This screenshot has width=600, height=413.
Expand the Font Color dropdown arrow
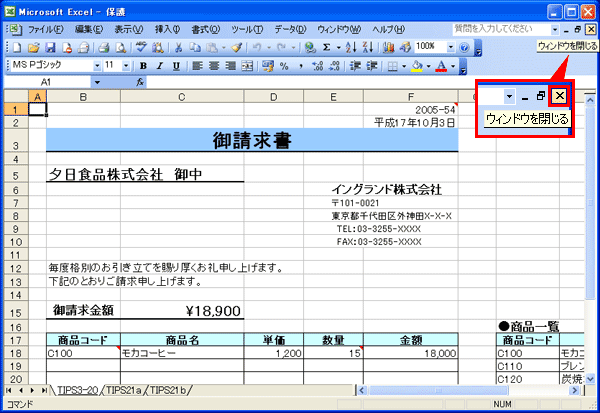click(x=453, y=66)
